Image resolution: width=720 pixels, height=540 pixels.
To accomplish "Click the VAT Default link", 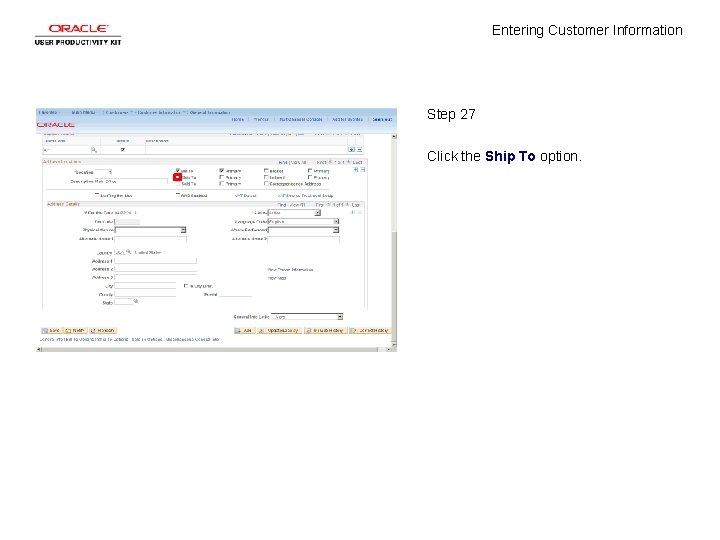I will pyautogui.click(x=245, y=196).
